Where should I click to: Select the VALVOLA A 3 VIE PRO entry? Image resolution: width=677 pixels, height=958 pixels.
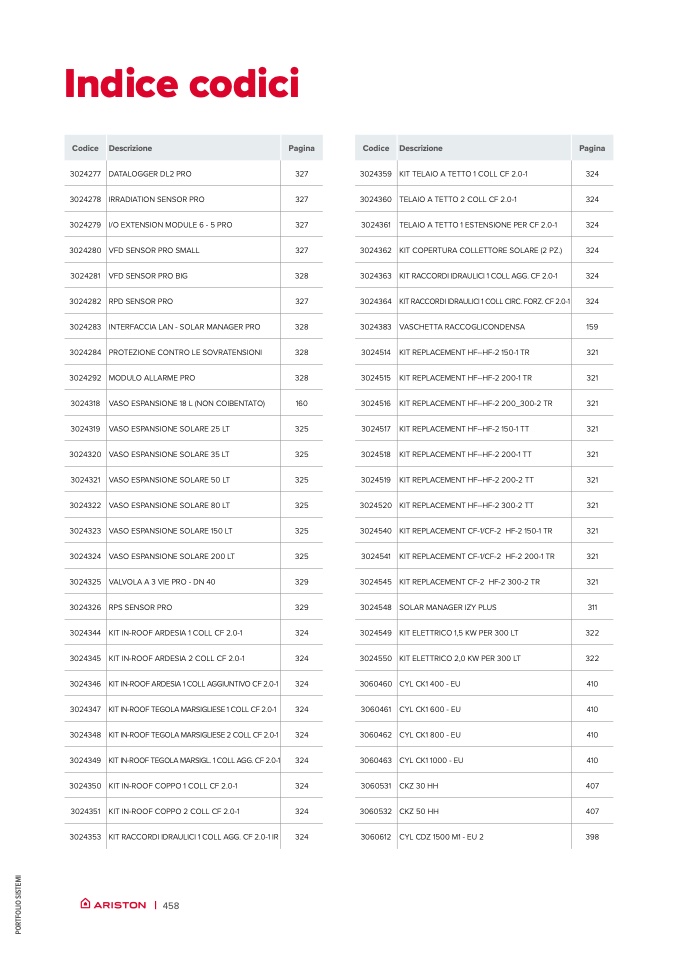(x=162, y=582)
